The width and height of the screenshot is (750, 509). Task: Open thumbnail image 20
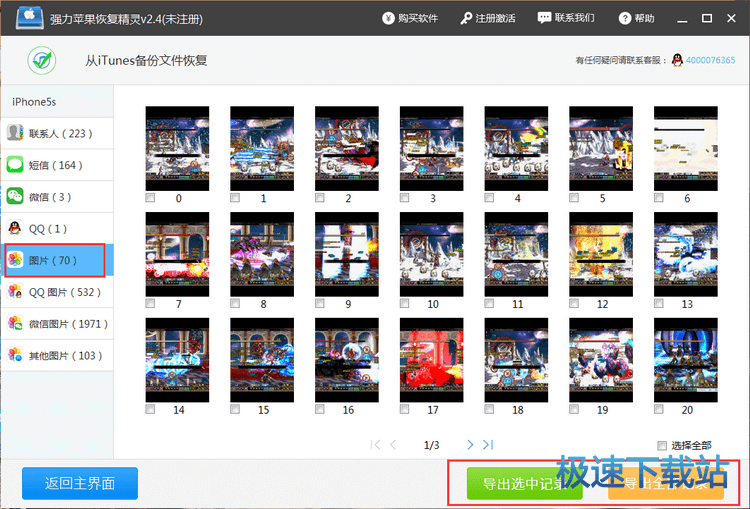click(x=686, y=360)
